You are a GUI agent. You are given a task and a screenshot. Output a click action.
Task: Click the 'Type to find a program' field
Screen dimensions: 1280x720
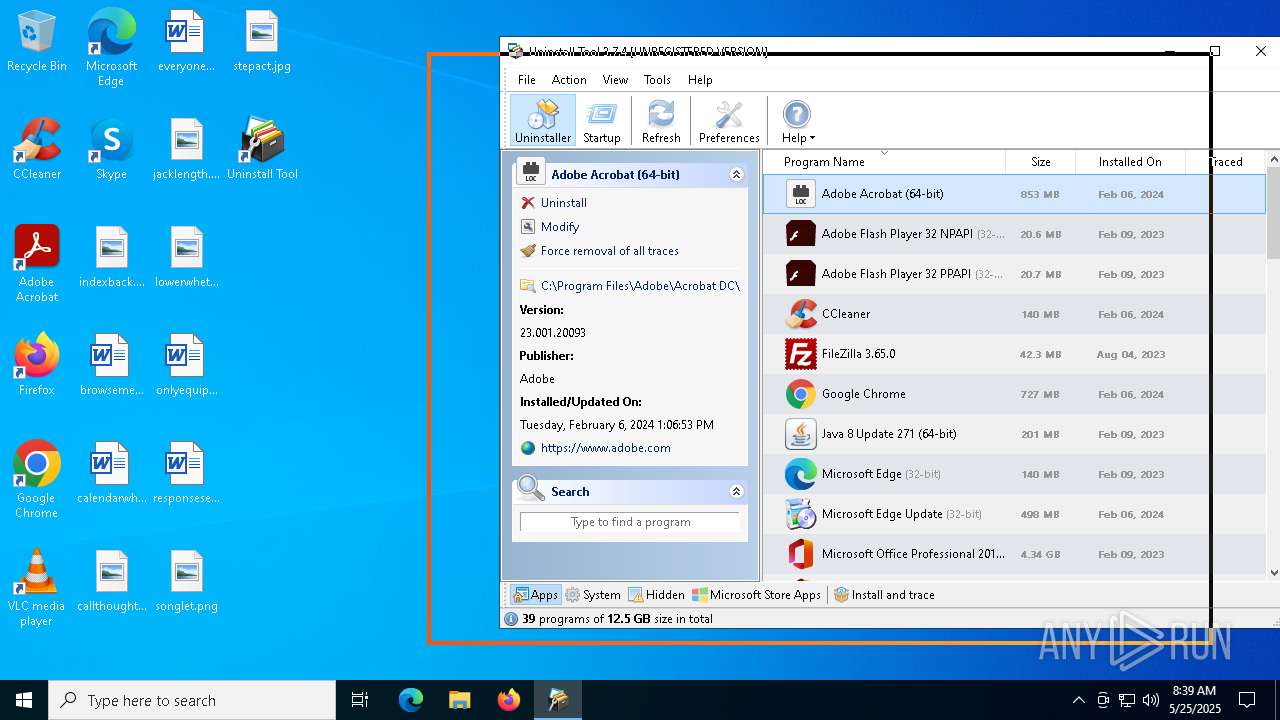click(x=630, y=522)
